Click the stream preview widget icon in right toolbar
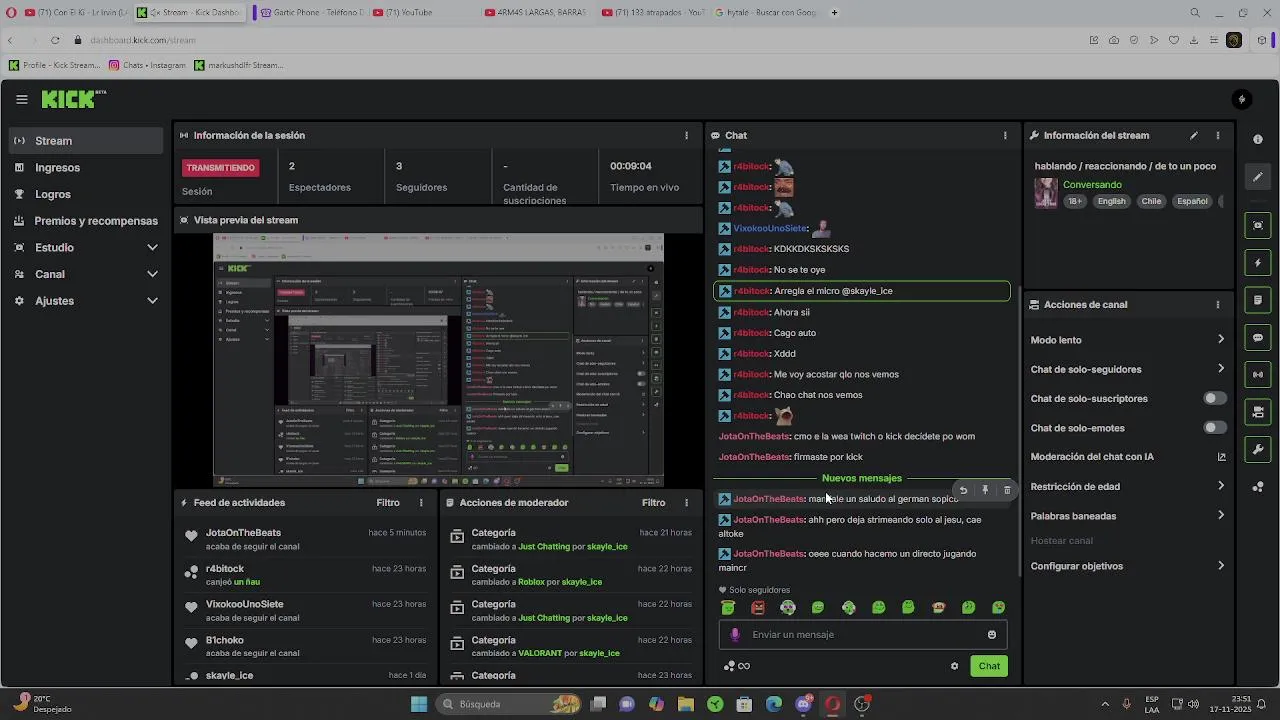Screen dimensions: 1280x720 1258,226
